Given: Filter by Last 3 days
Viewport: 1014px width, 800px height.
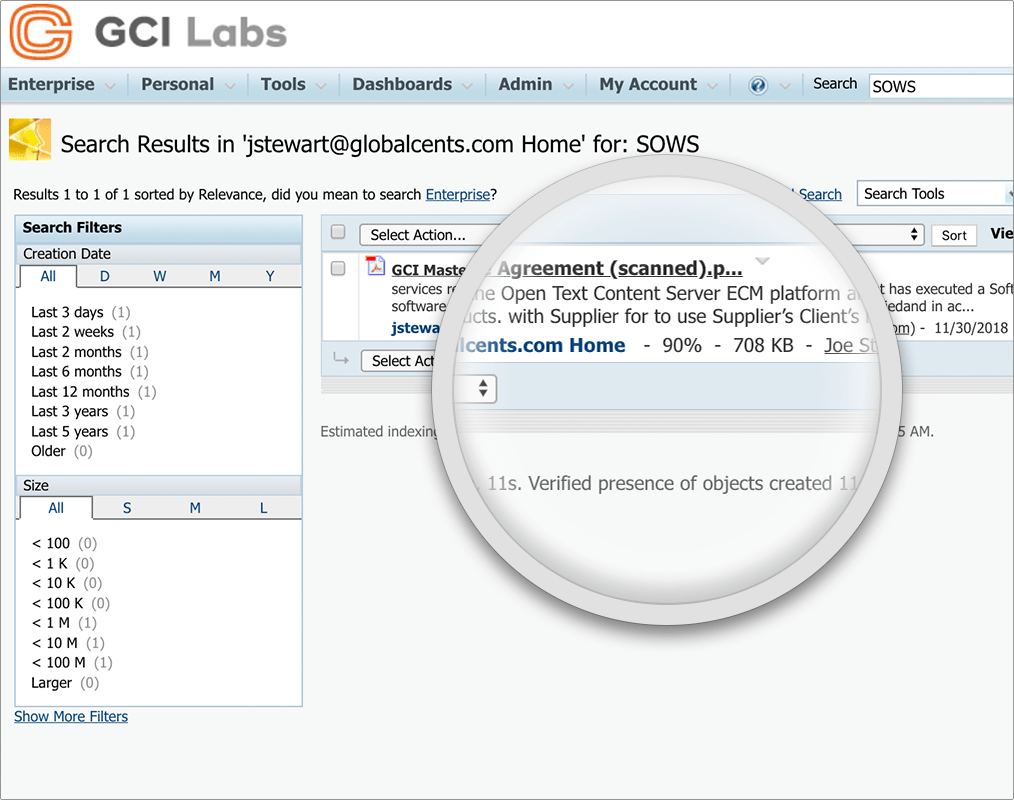Looking at the screenshot, I should tap(67, 312).
